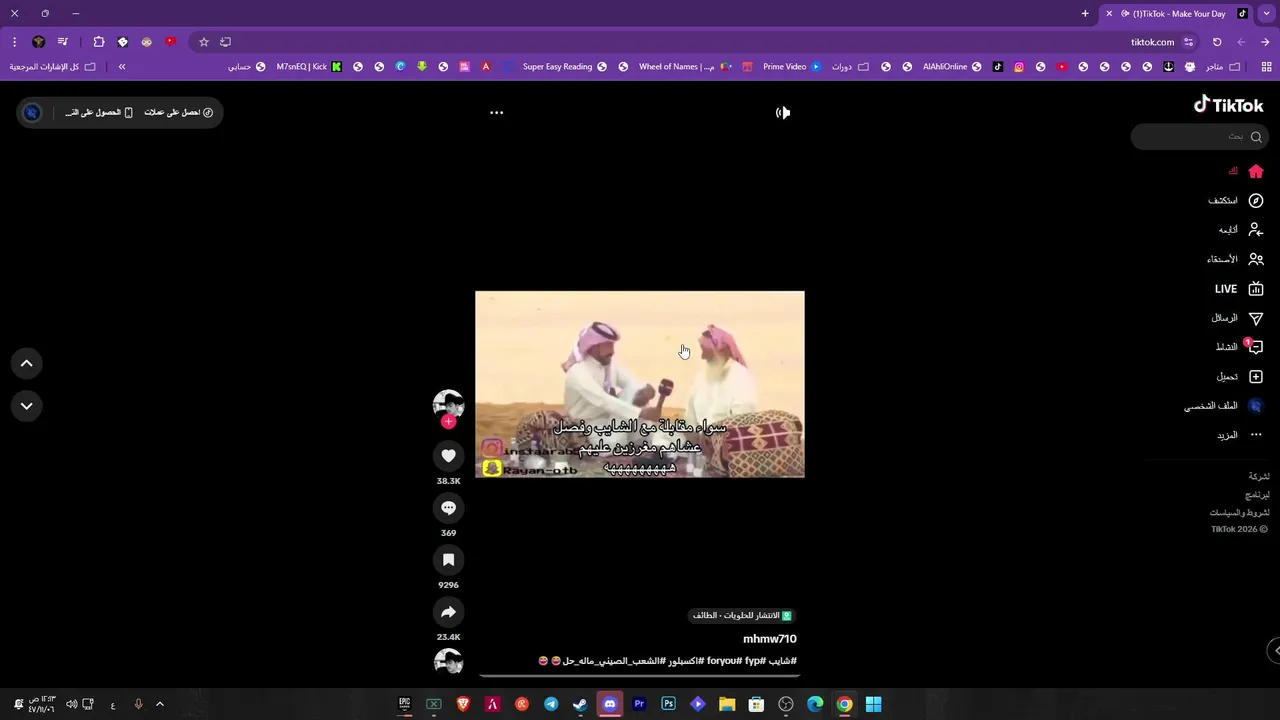Go to previous video with up chevron

[26, 364]
